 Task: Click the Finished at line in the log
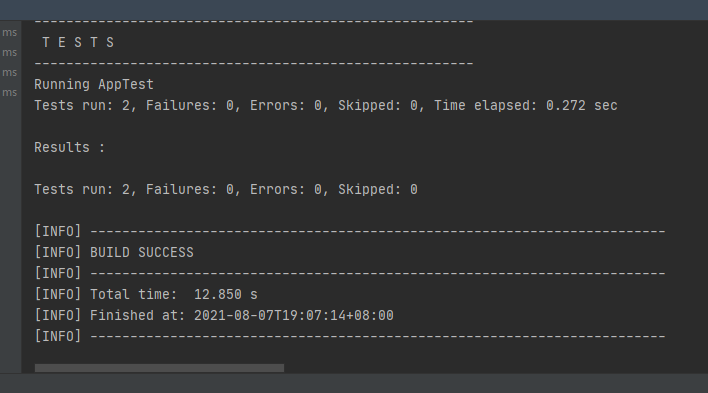[214, 315]
